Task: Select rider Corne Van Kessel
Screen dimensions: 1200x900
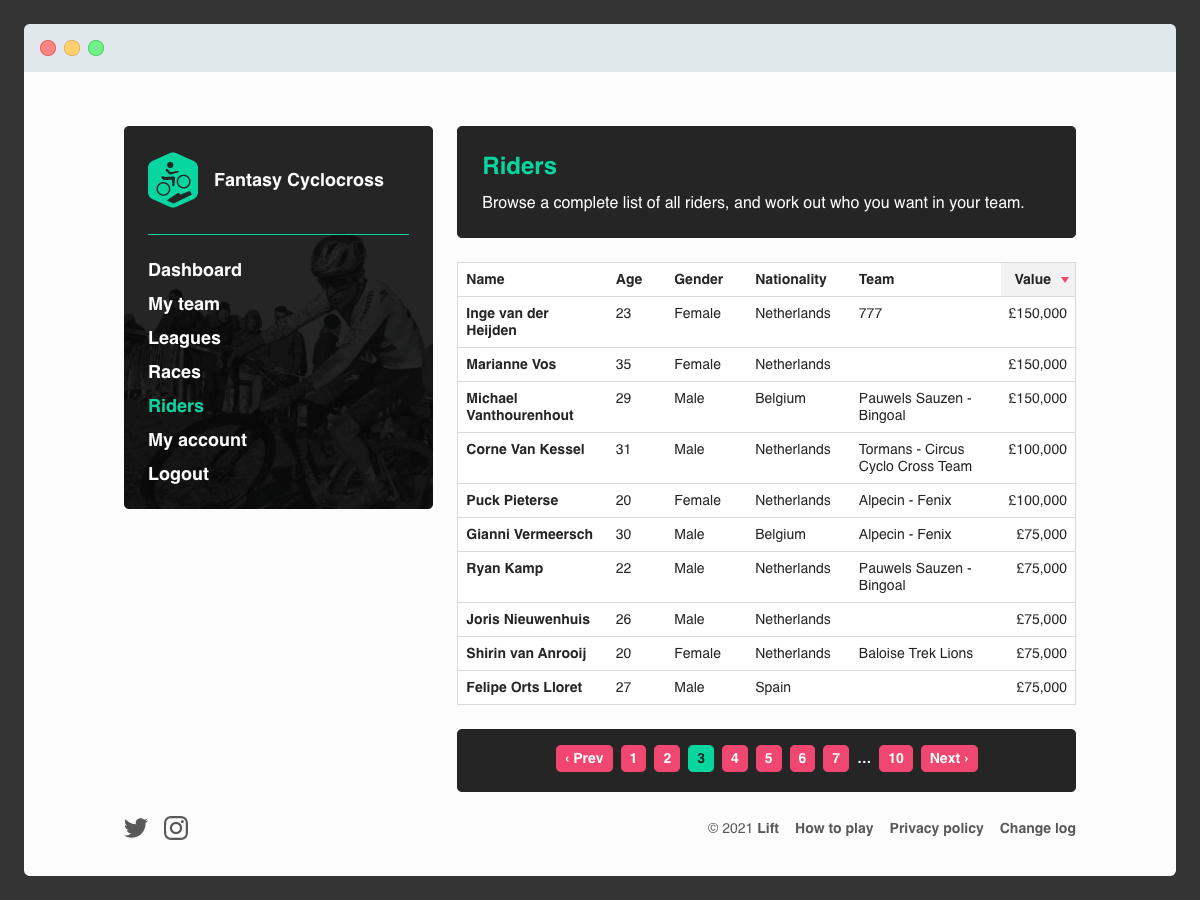Action: (x=525, y=449)
